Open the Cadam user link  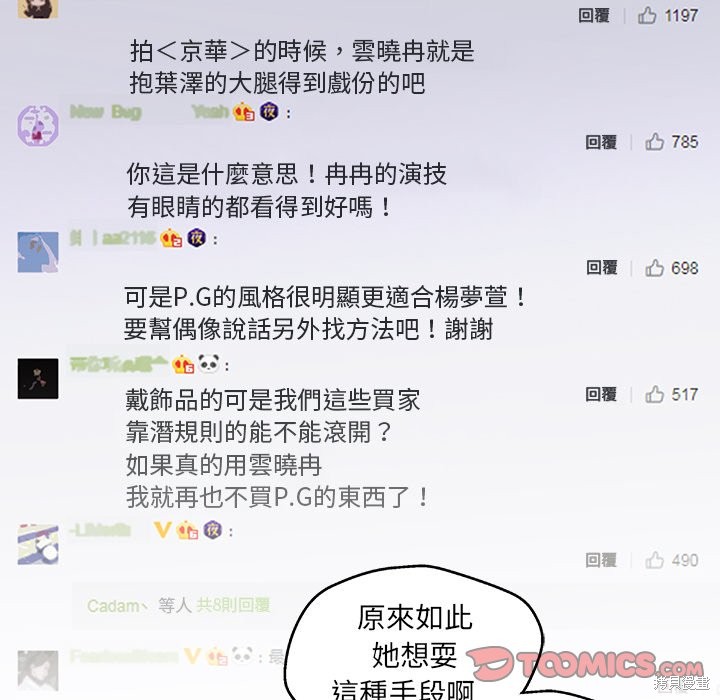(113, 606)
